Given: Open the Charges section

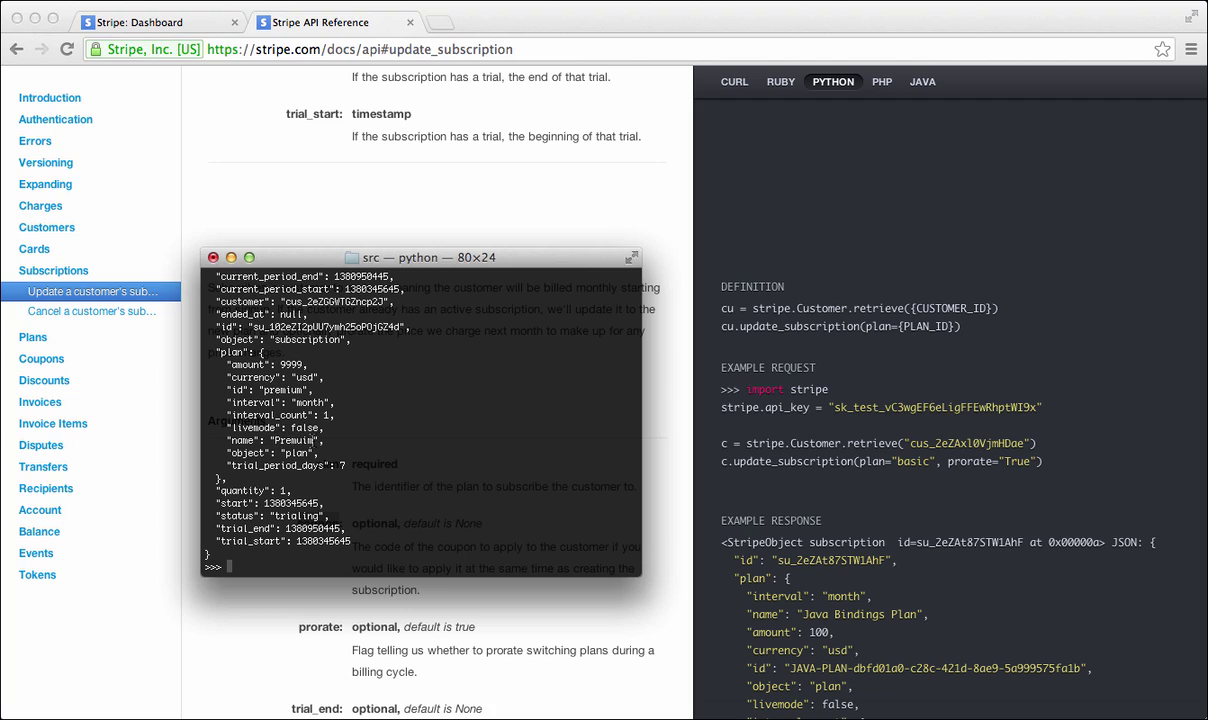Looking at the screenshot, I should click(x=40, y=206).
